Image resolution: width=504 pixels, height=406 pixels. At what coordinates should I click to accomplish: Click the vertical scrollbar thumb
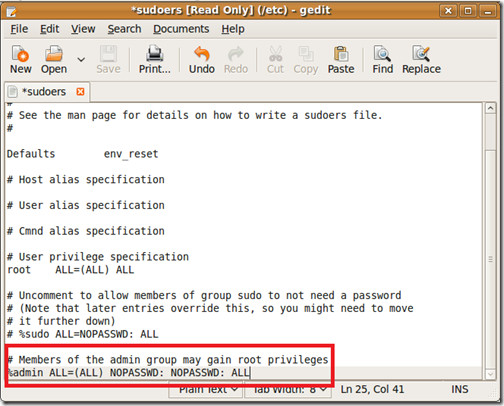490,258
